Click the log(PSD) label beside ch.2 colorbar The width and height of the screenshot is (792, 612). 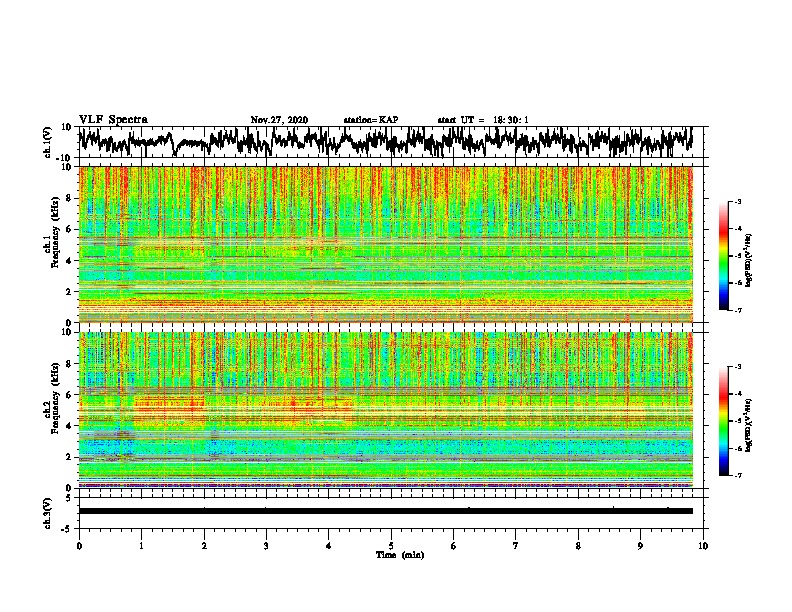(749, 425)
